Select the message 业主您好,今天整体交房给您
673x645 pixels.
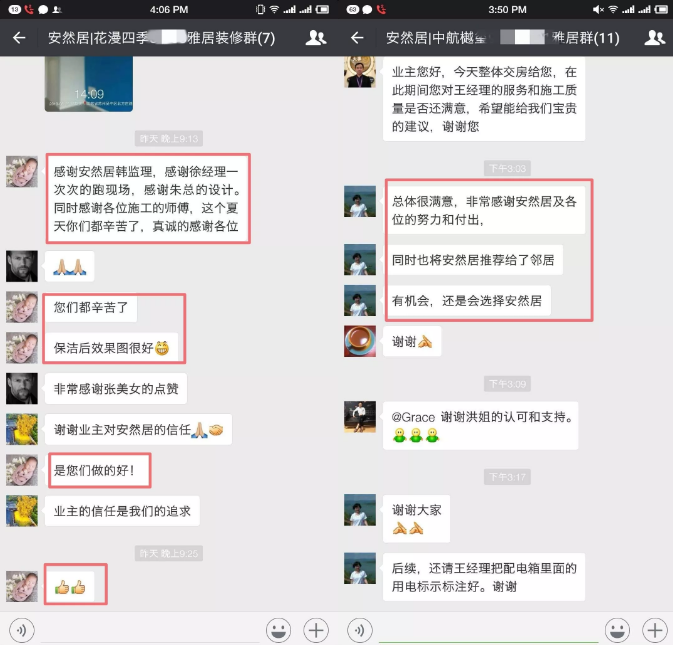(484, 99)
